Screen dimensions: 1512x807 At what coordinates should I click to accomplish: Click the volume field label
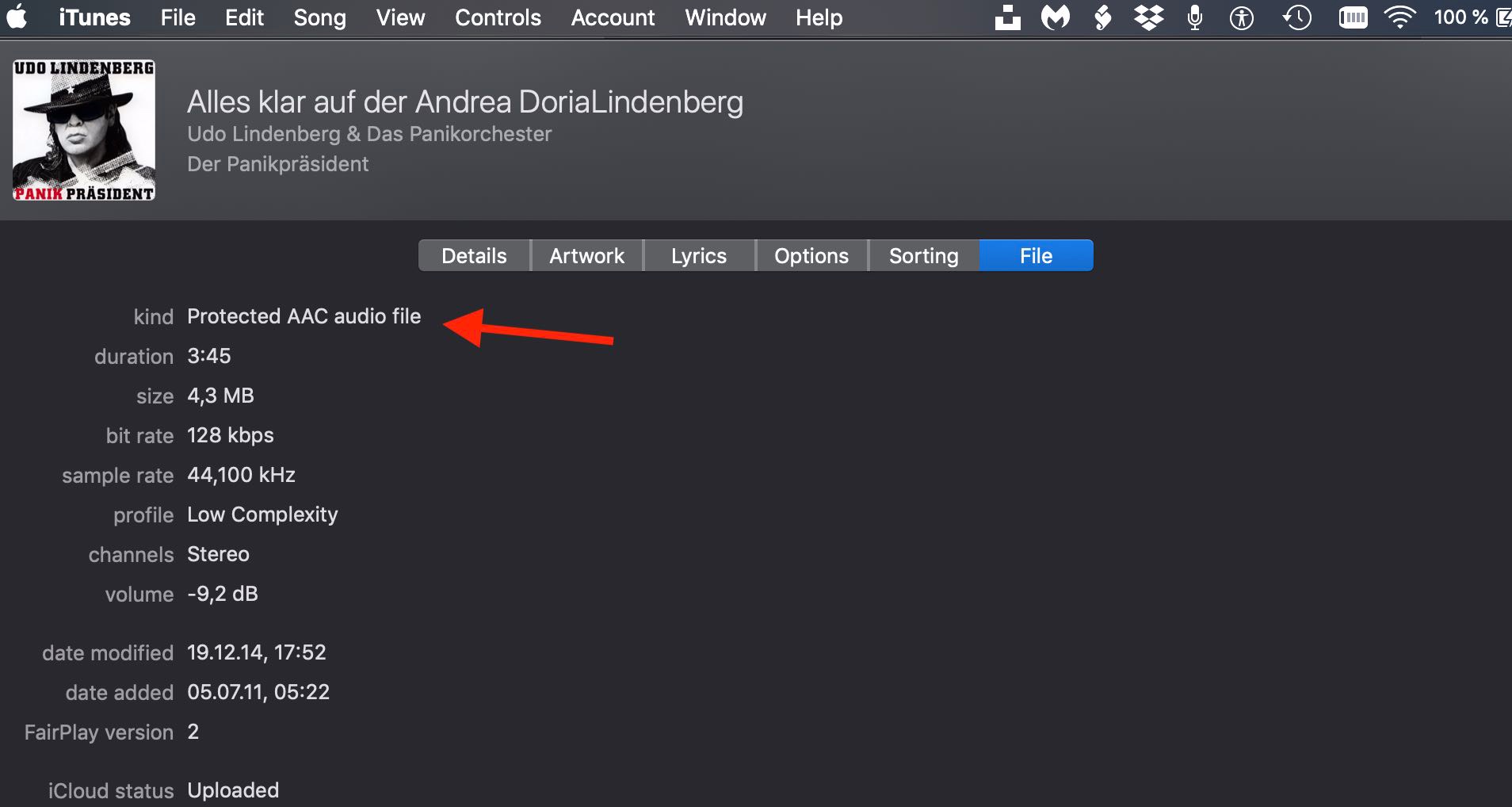pos(139,595)
